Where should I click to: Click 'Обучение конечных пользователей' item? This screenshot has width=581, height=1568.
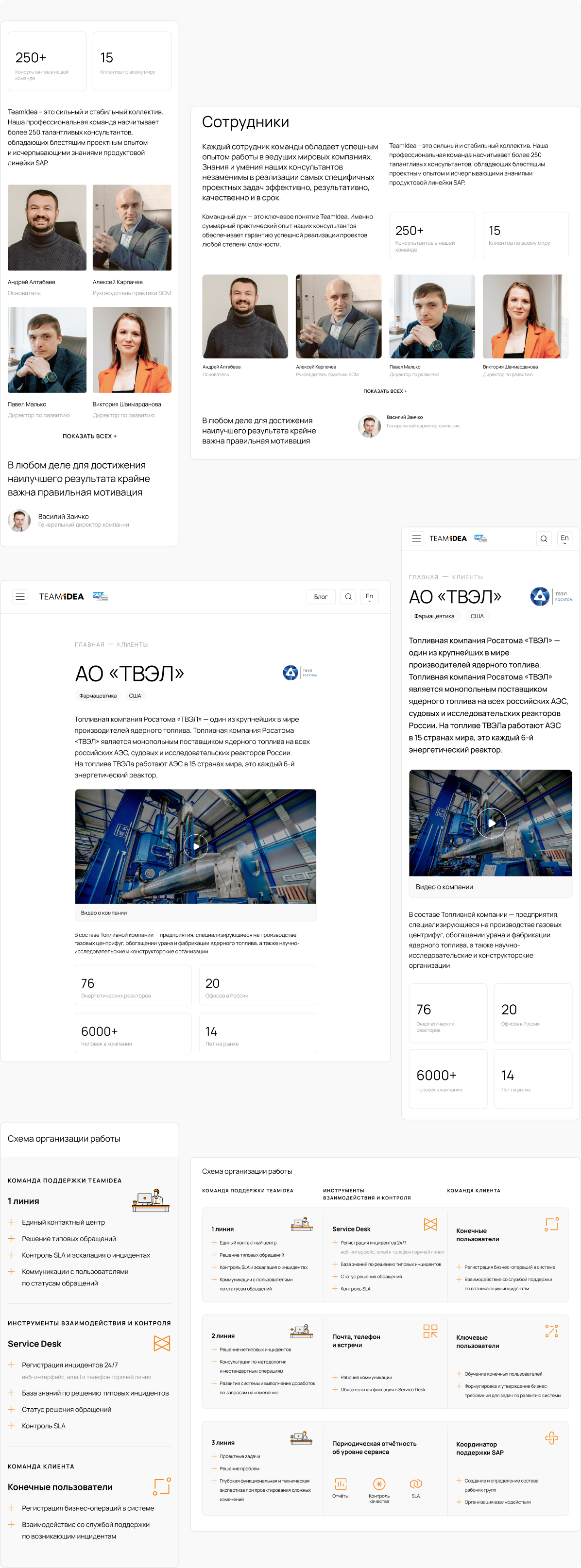(503, 1374)
